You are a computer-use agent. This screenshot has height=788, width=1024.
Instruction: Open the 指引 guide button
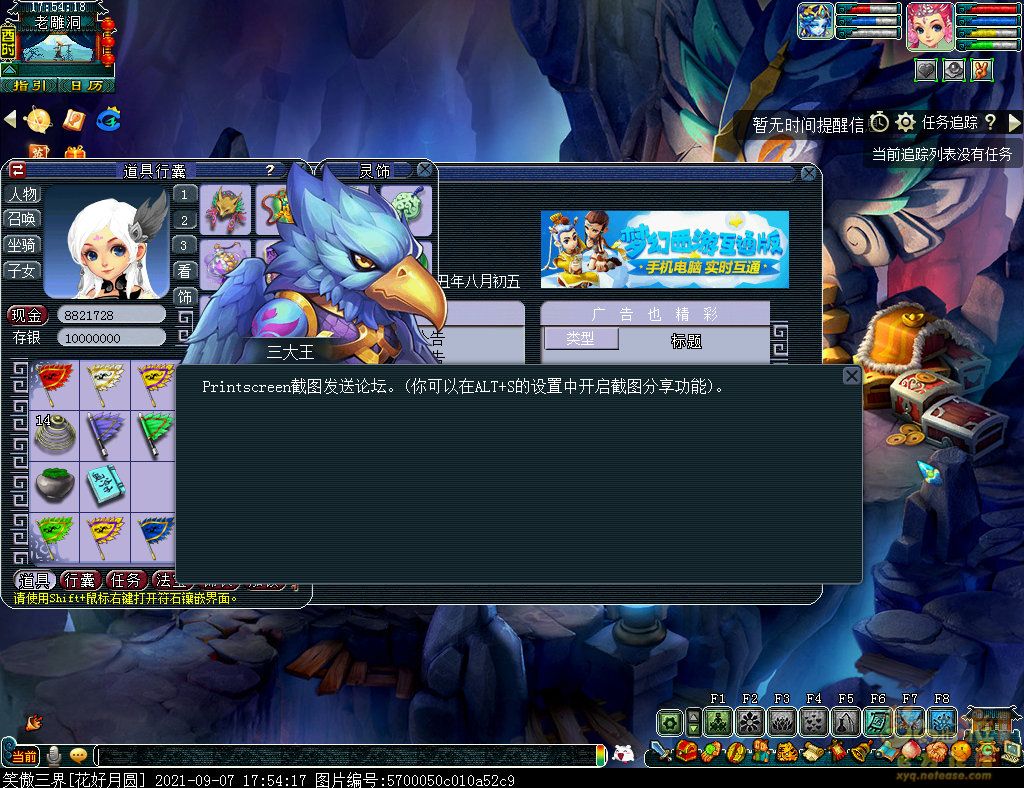29,86
